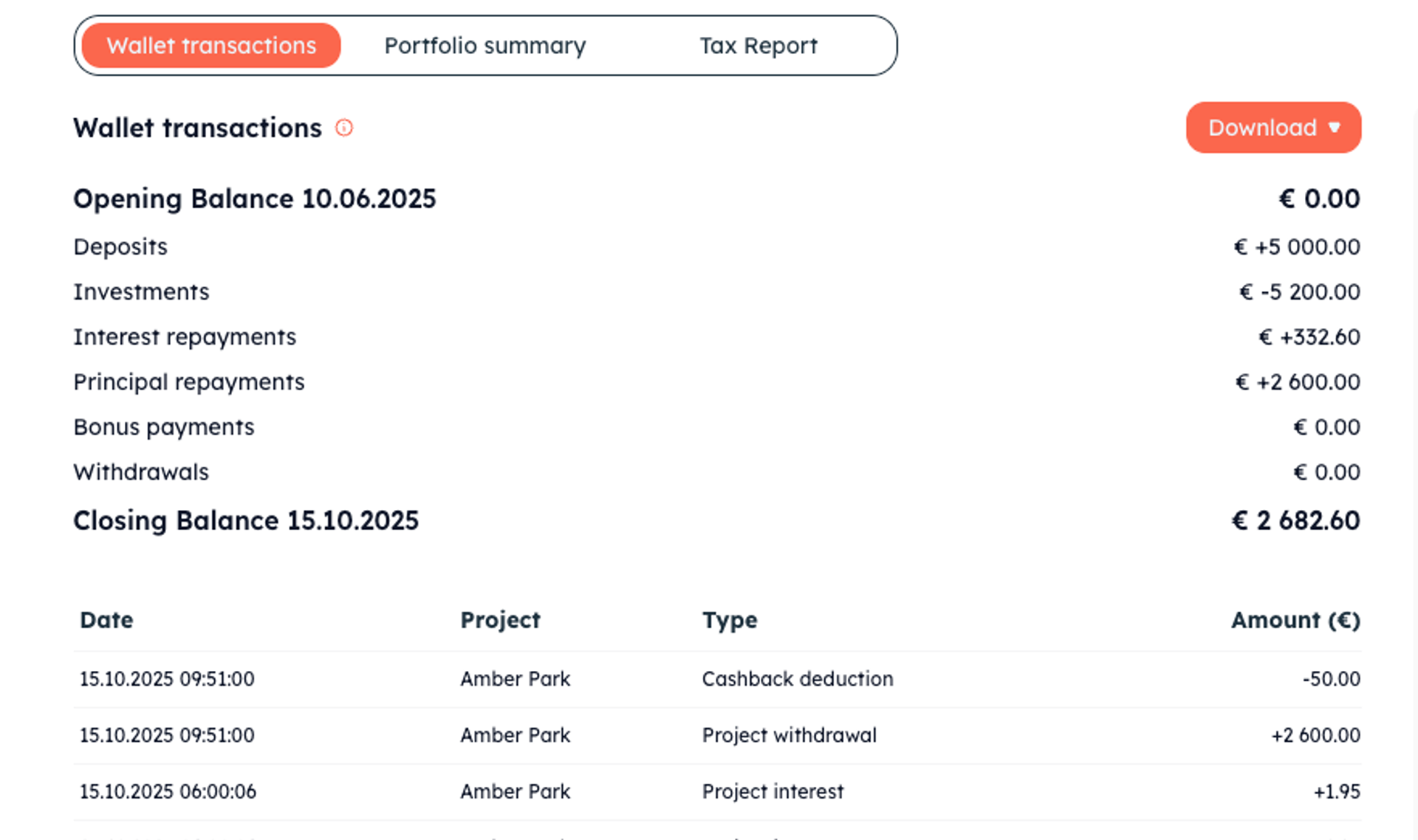The width and height of the screenshot is (1418, 840).
Task: Click the info icon beside Wallet transactions heading
Action: point(344,128)
